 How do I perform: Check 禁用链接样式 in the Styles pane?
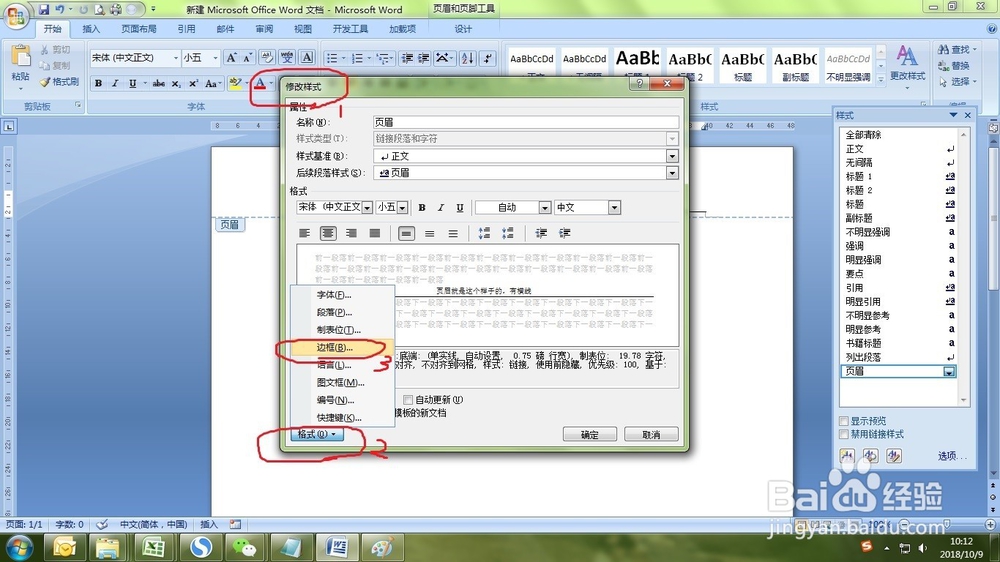(x=844, y=434)
